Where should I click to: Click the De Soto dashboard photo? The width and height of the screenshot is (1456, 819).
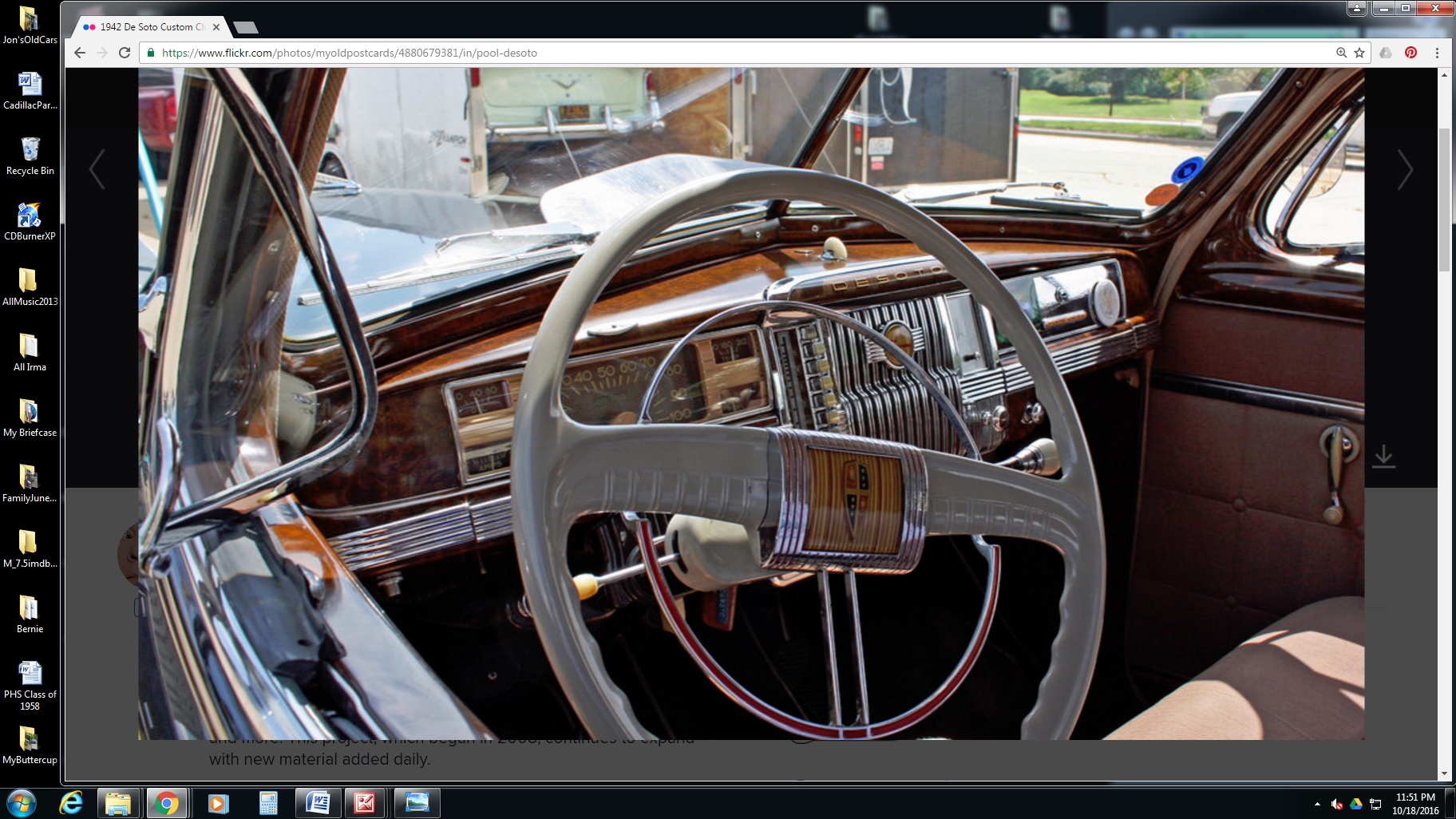pos(751,403)
